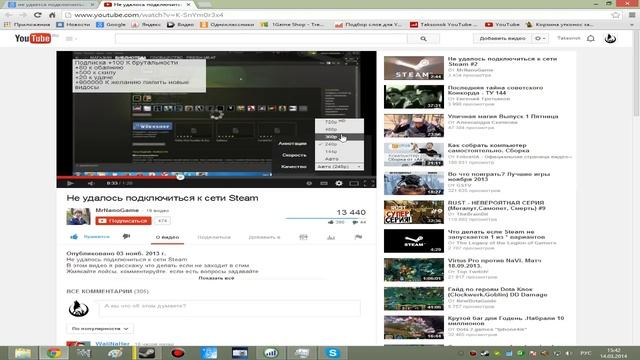640x360 pixels.
Task: Open the YouTube logo home link
Action: 33,38
